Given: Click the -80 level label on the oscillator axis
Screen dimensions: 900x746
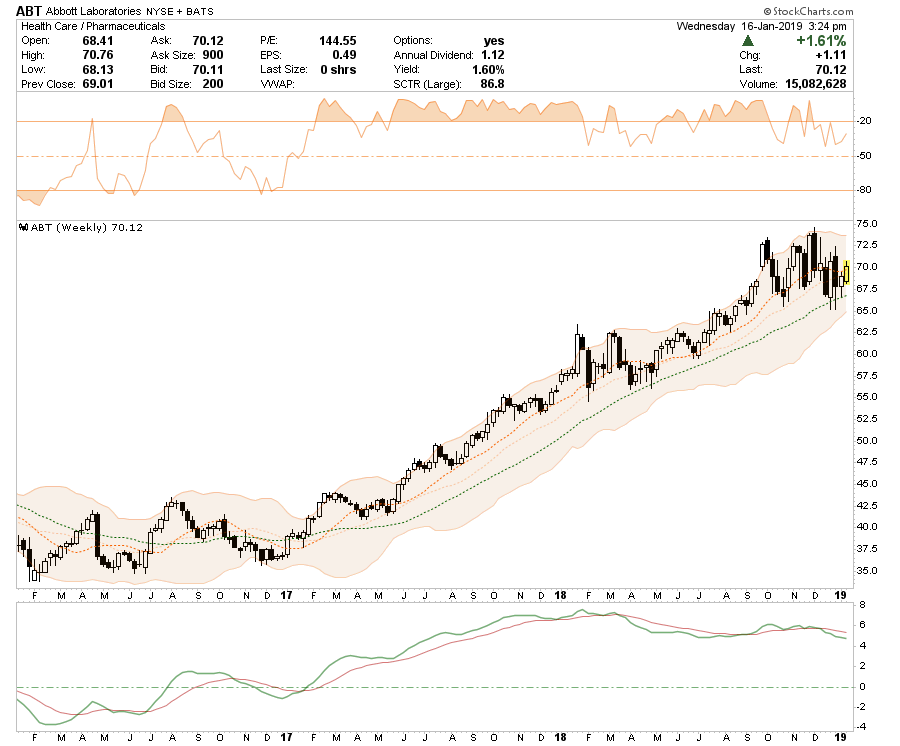Looking at the screenshot, I should [864, 190].
